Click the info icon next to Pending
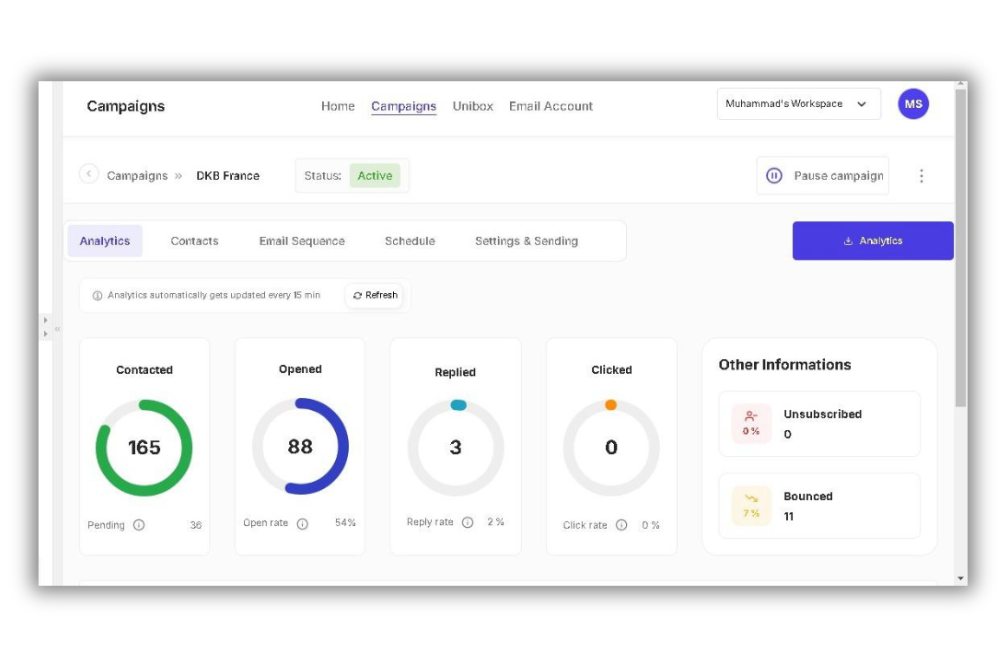1000x667 pixels. click(x=139, y=525)
